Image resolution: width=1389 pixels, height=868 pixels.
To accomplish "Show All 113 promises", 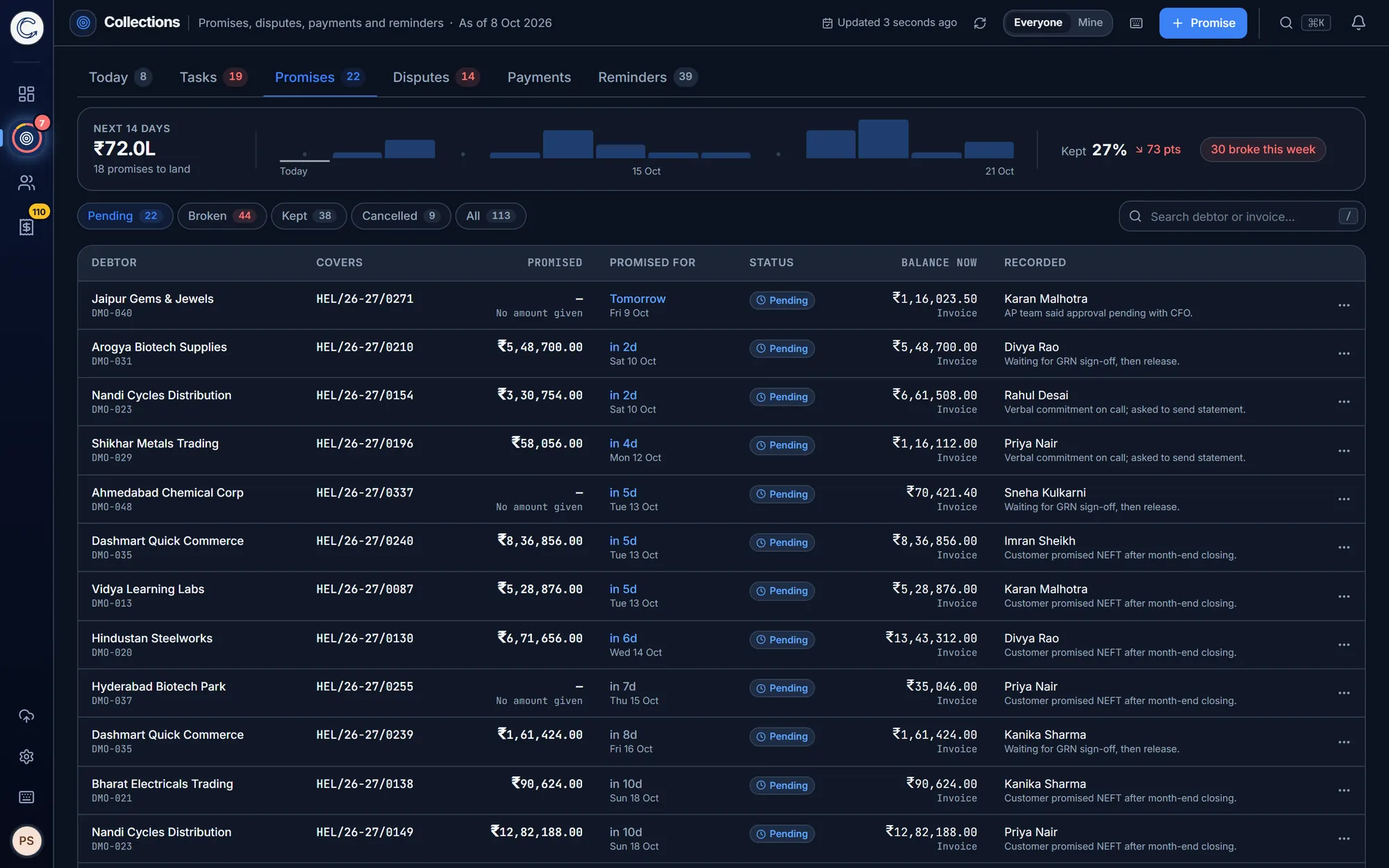I will (x=490, y=216).
